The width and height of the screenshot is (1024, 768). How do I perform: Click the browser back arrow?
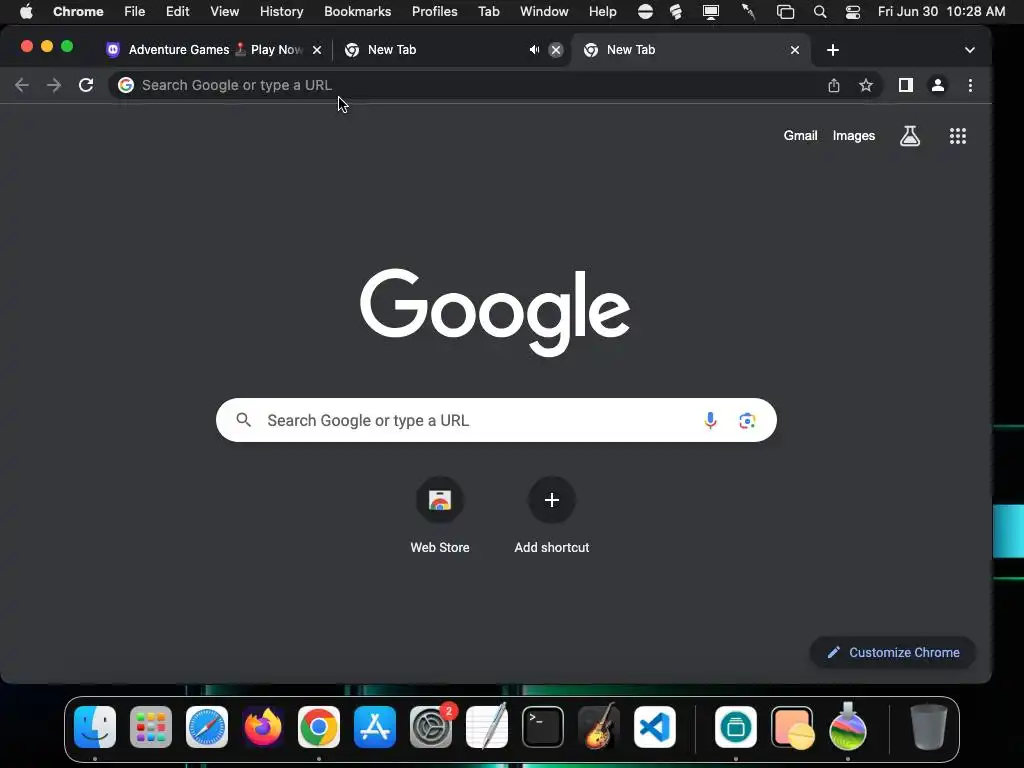pyautogui.click(x=22, y=85)
